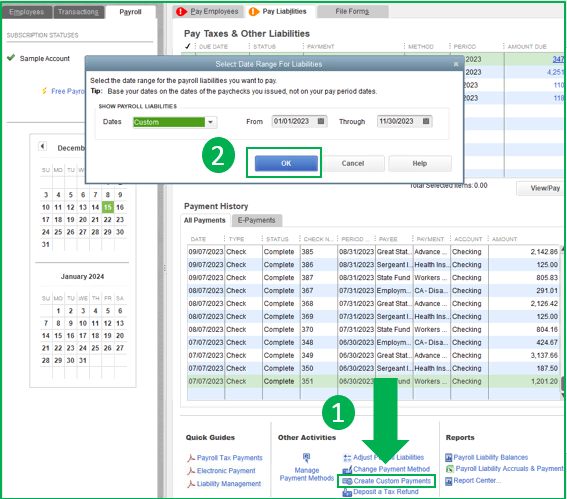
Task: Click the Manage Payment Methods icon
Action: 307,458
